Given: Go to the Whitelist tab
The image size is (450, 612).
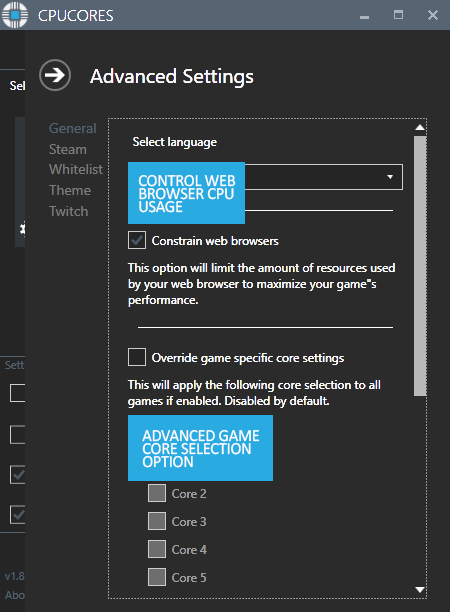Looking at the screenshot, I should [76, 169].
